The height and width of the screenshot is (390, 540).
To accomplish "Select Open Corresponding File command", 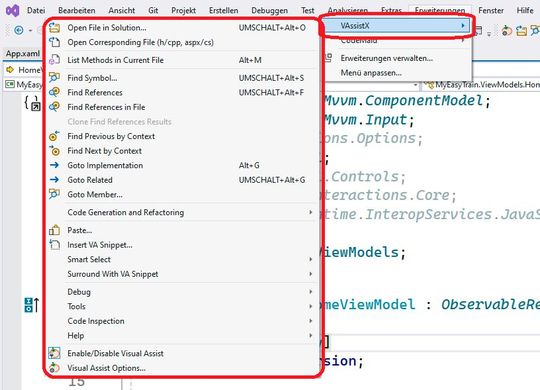I will point(181,42).
